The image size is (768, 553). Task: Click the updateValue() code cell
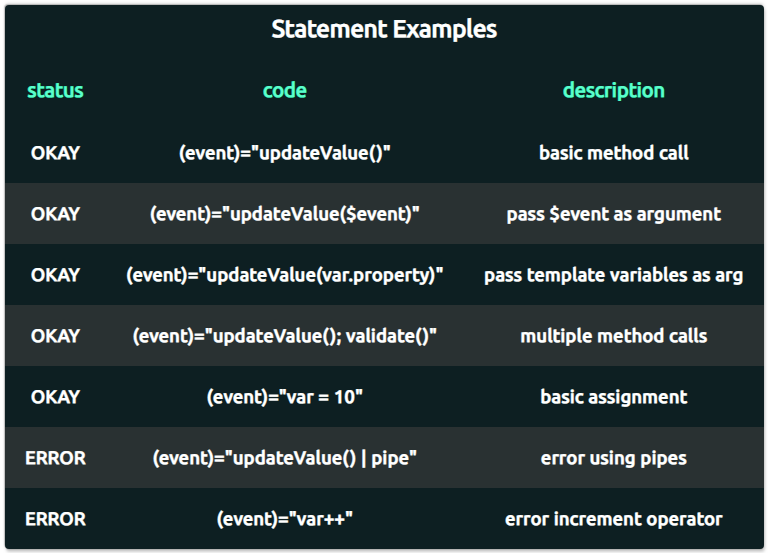pos(285,153)
